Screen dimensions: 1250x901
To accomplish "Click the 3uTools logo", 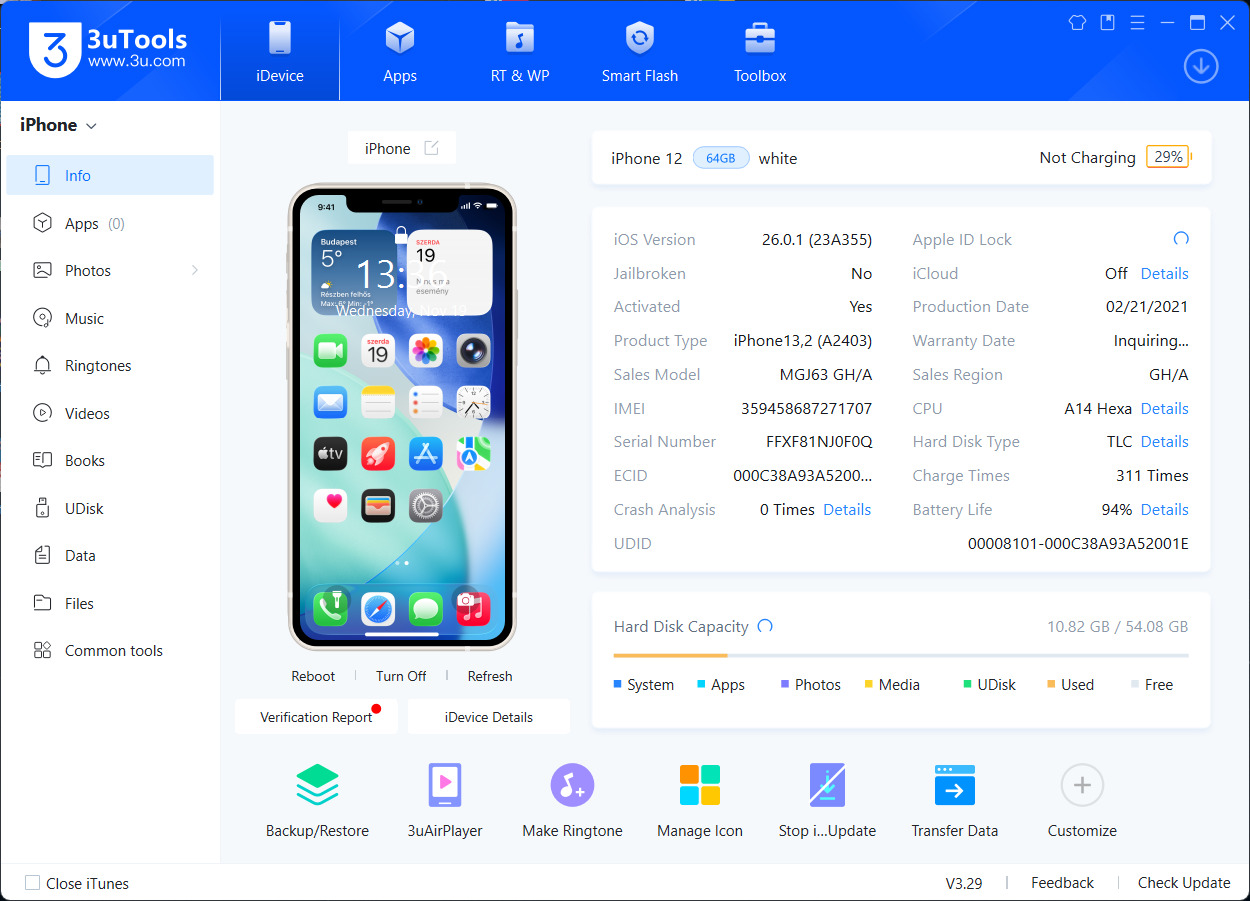I will tap(108, 49).
